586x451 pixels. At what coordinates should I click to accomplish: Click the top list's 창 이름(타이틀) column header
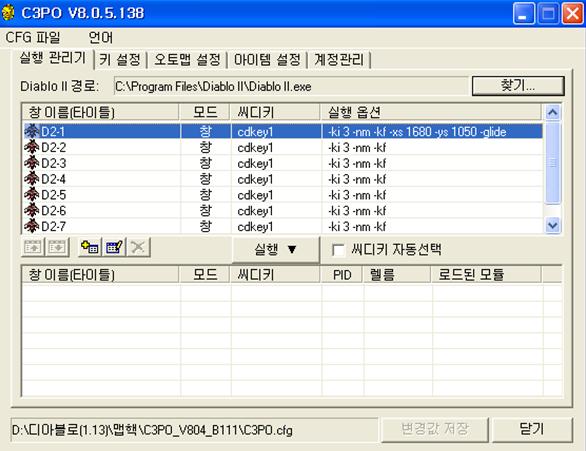tap(100, 112)
